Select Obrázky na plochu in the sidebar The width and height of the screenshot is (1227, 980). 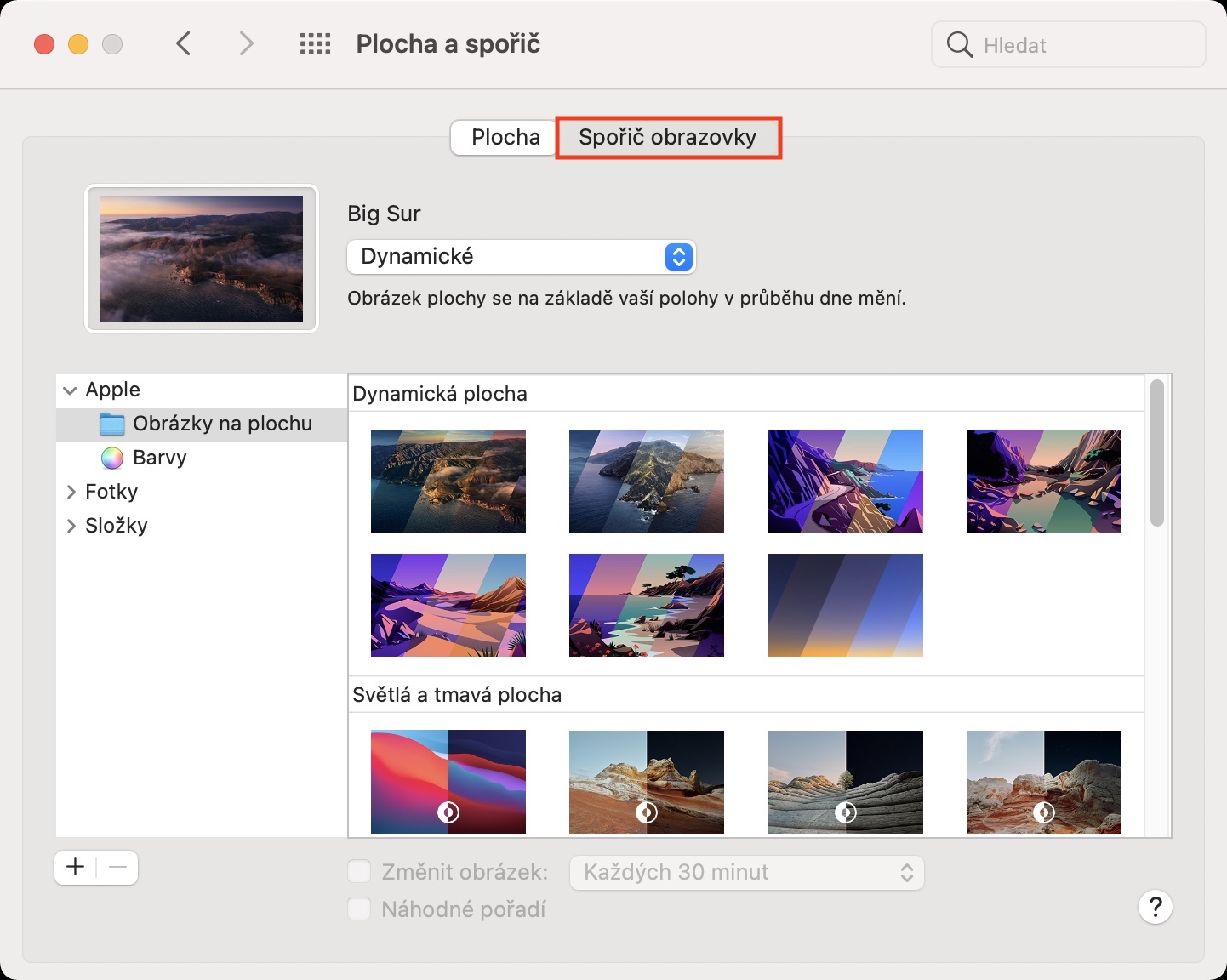click(202, 424)
